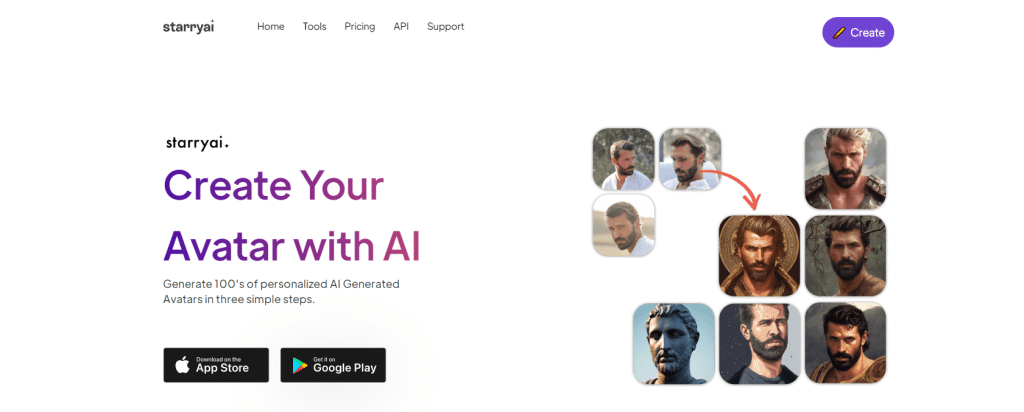Open the blue statue avatar thumbnail
The width and height of the screenshot is (1024, 412).
(x=673, y=343)
